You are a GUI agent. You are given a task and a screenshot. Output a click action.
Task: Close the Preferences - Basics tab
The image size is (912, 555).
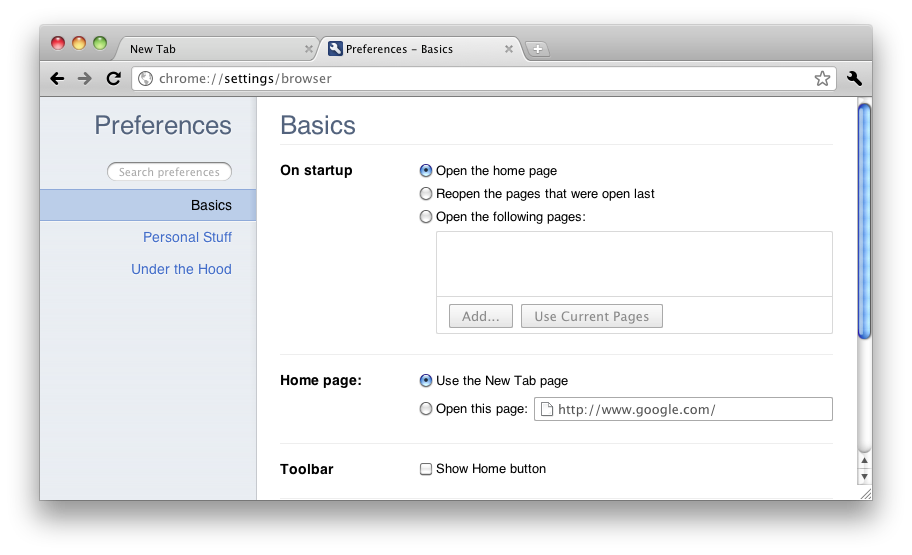[509, 49]
